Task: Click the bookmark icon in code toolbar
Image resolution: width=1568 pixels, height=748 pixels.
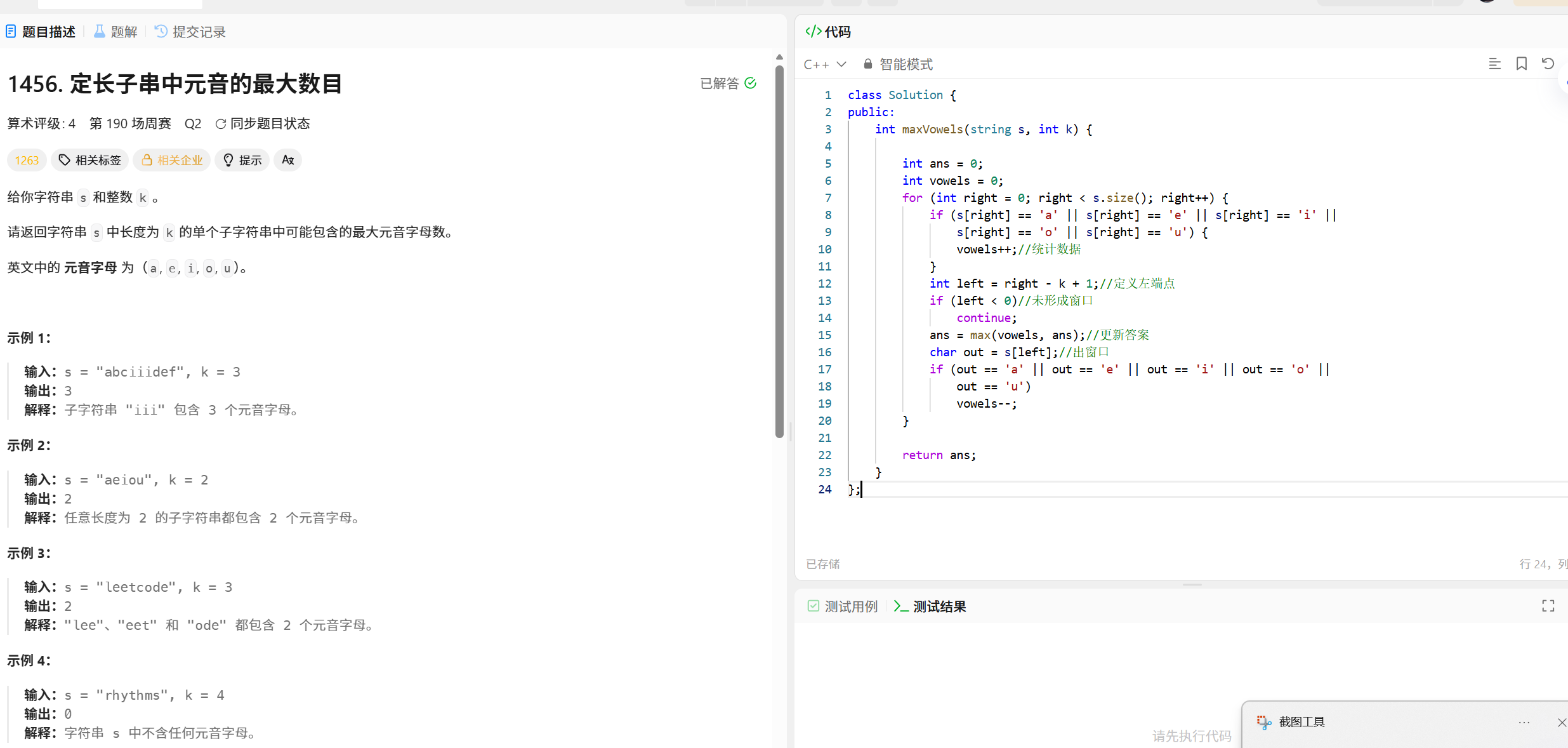Action: (1521, 64)
